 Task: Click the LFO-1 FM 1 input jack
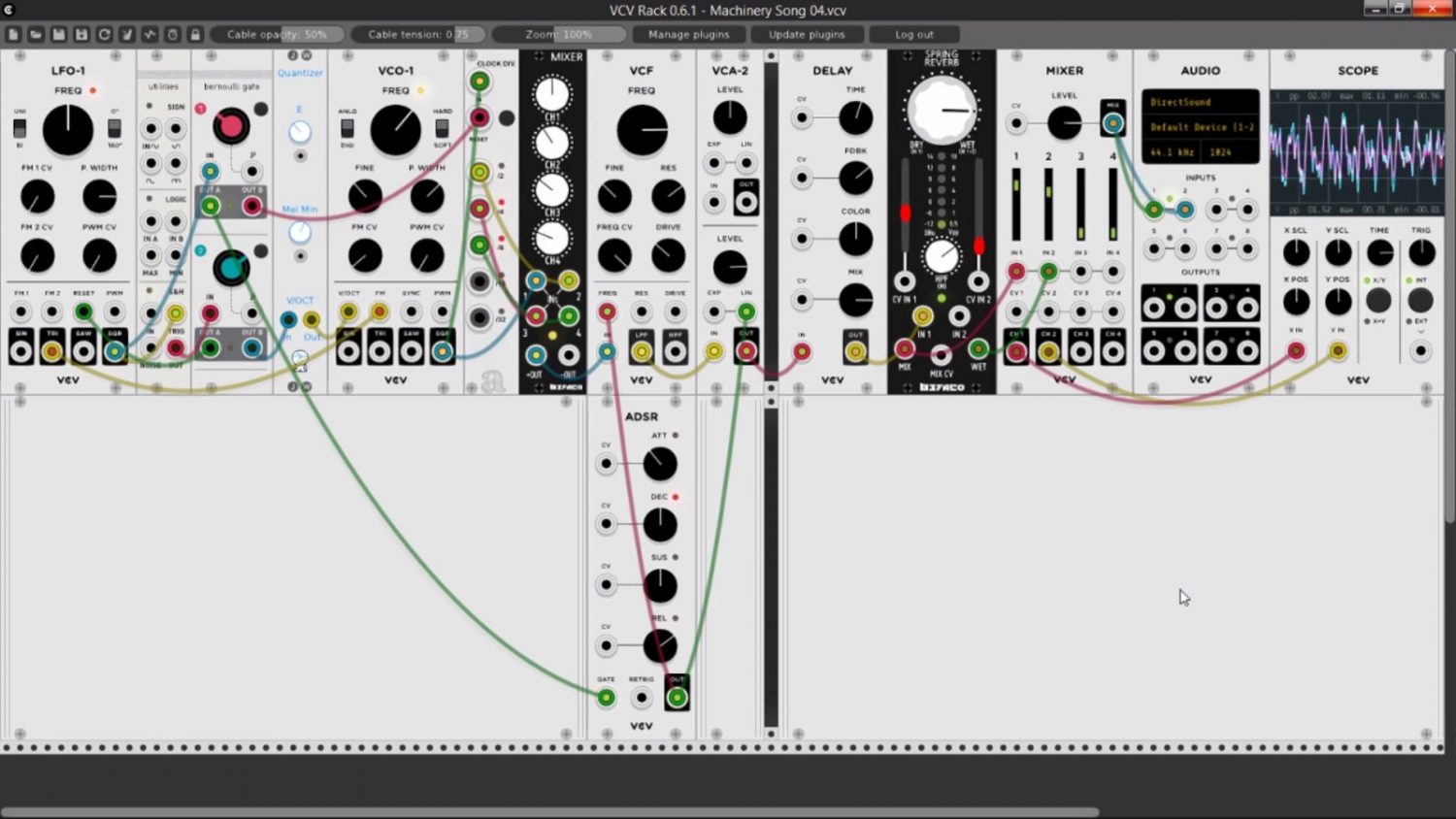20,311
